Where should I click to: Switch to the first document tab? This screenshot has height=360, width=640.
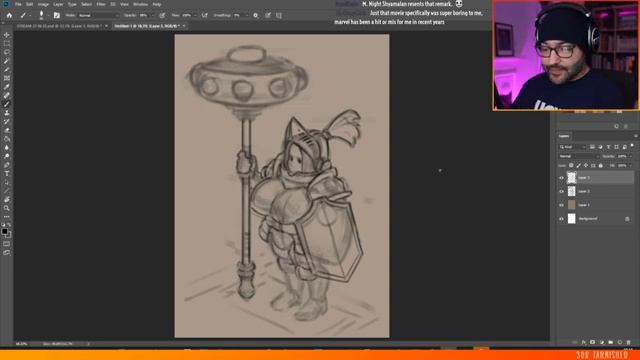[x=60, y=26]
